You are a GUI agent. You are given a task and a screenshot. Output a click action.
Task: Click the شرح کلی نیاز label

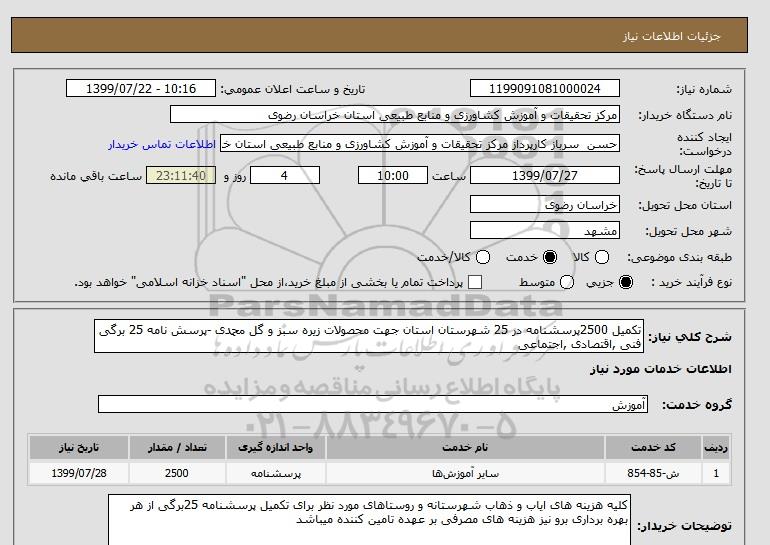(x=690, y=337)
